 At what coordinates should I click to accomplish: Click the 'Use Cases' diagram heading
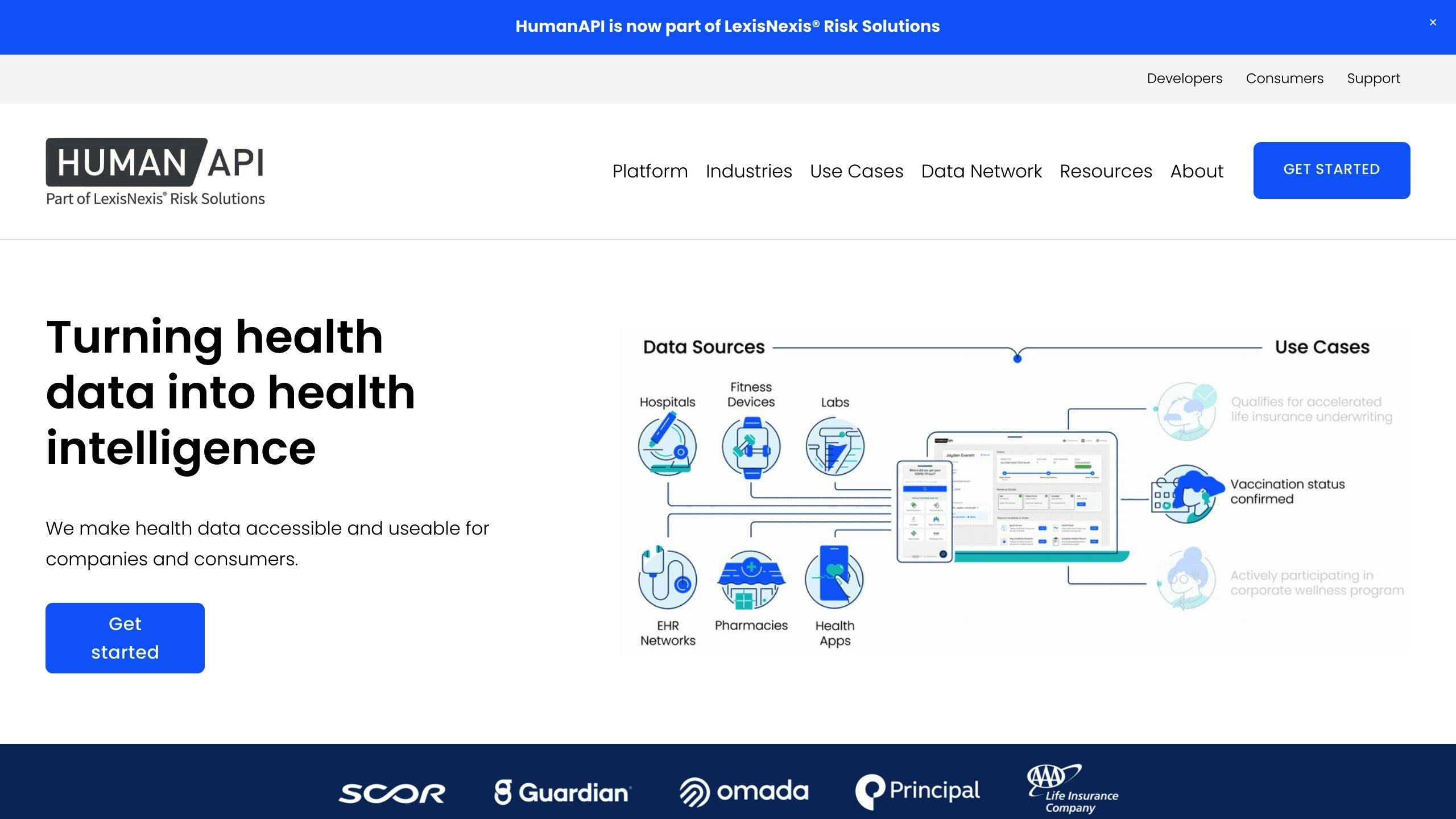(x=1322, y=347)
